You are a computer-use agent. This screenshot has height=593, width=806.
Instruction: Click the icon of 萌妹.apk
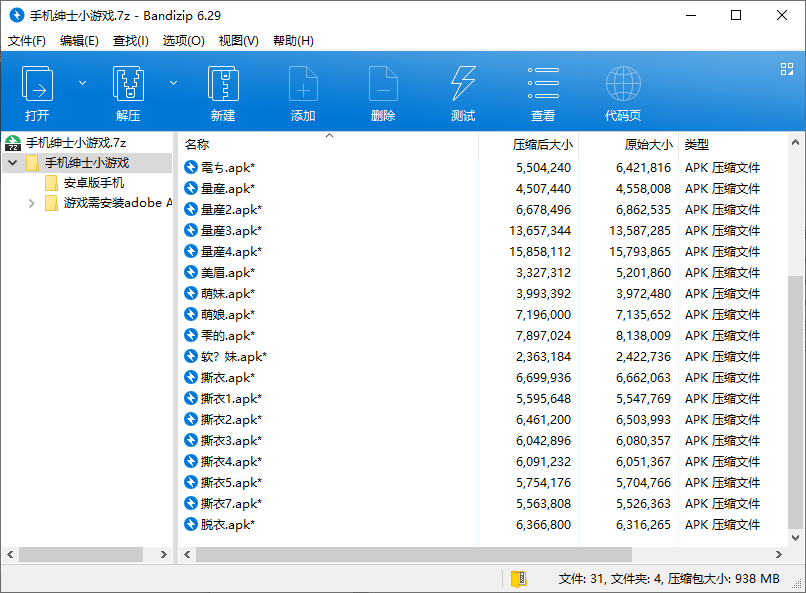tap(191, 293)
